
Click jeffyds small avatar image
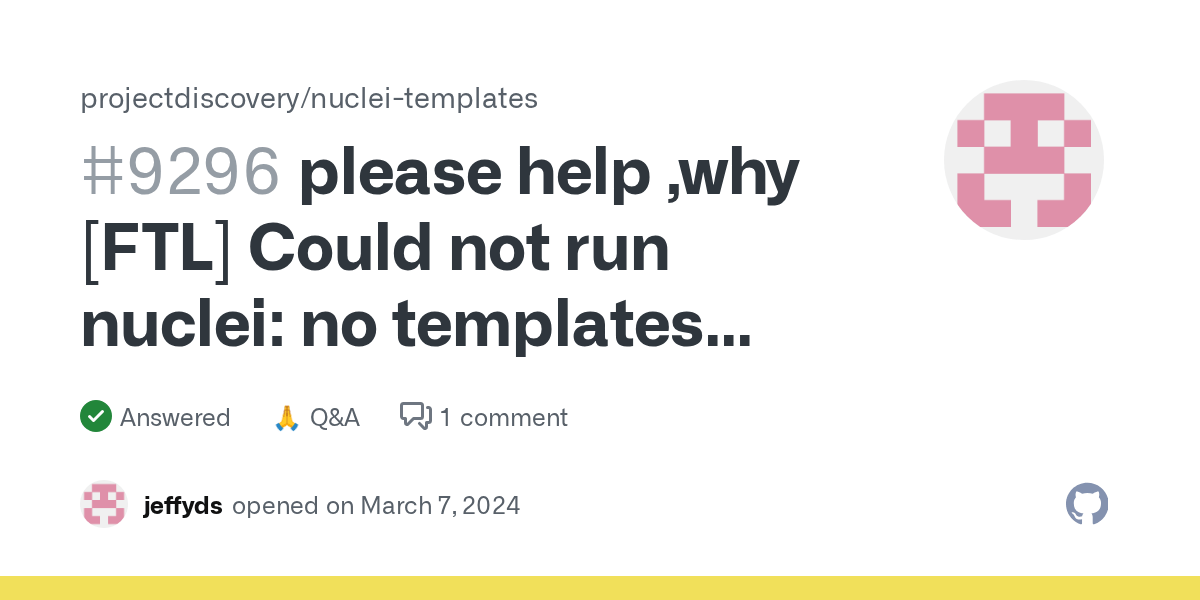[x=104, y=504]
